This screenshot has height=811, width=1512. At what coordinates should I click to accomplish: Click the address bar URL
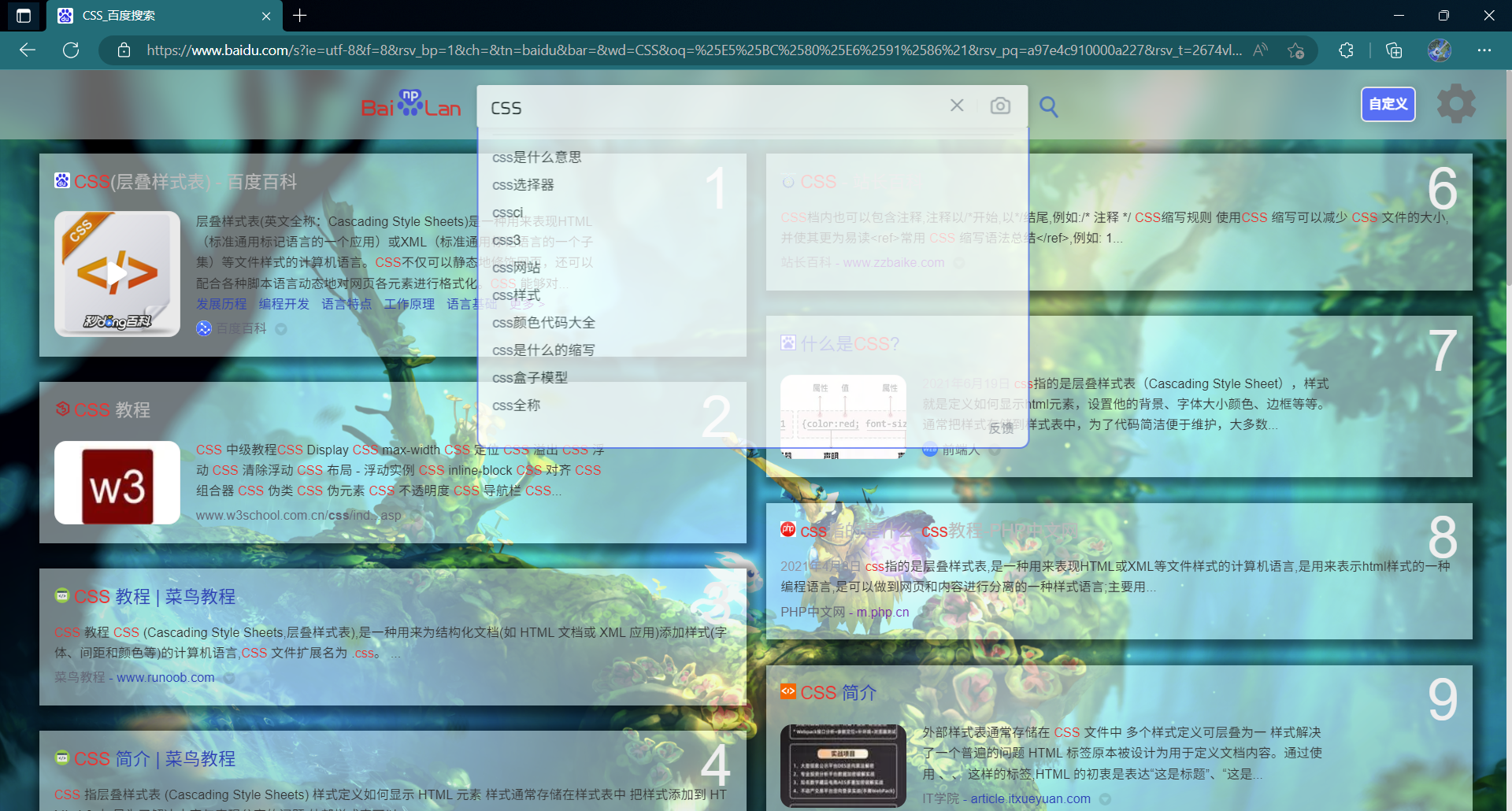click(693, 50)
